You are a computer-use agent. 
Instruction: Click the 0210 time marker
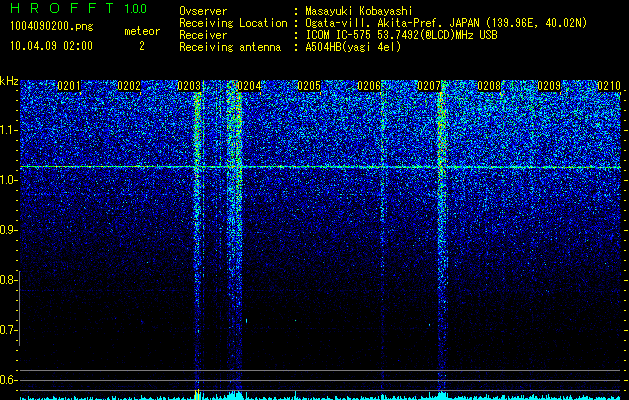[x=609, y=86]
